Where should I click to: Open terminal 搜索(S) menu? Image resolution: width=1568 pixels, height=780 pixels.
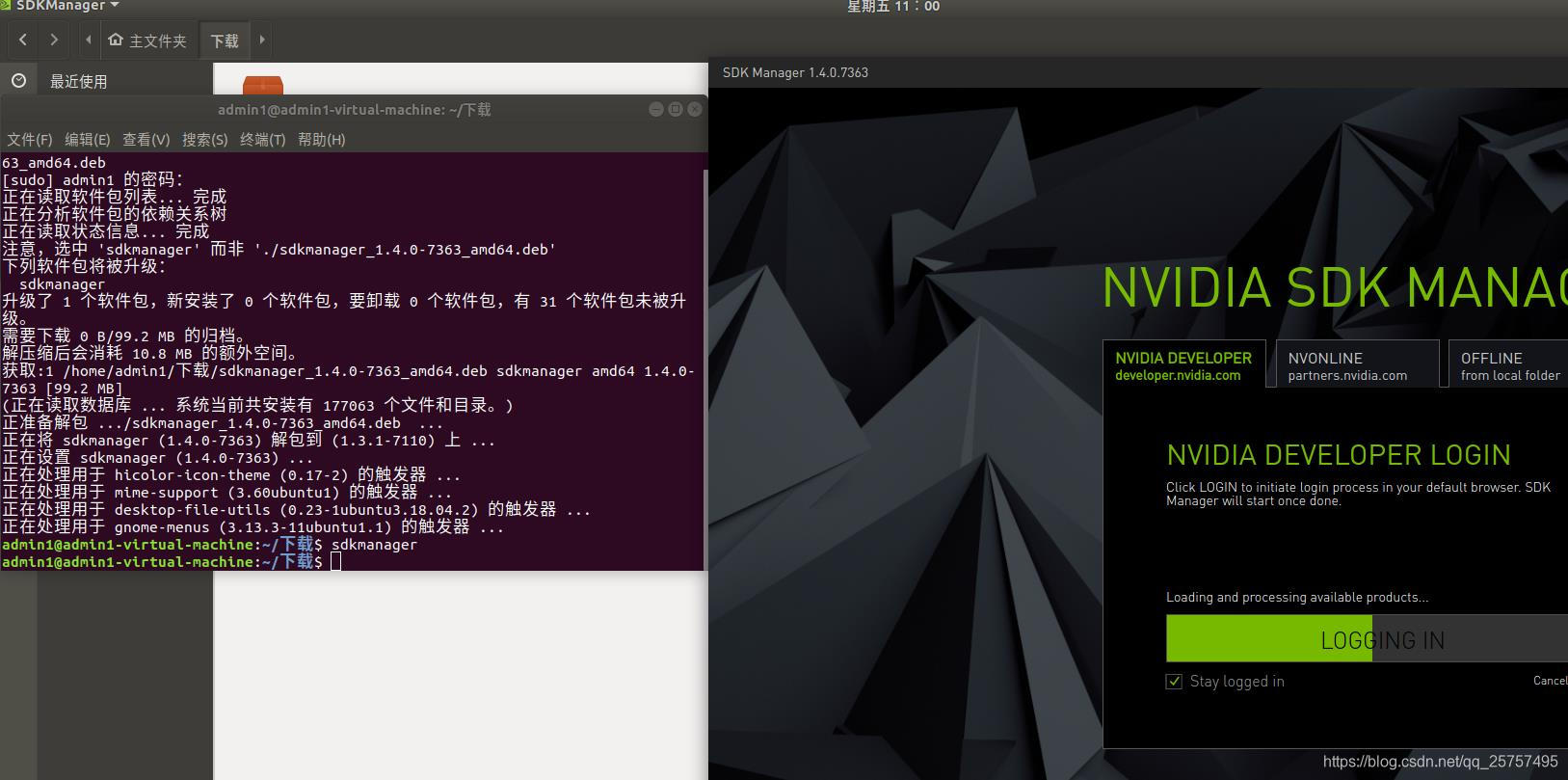205,140
